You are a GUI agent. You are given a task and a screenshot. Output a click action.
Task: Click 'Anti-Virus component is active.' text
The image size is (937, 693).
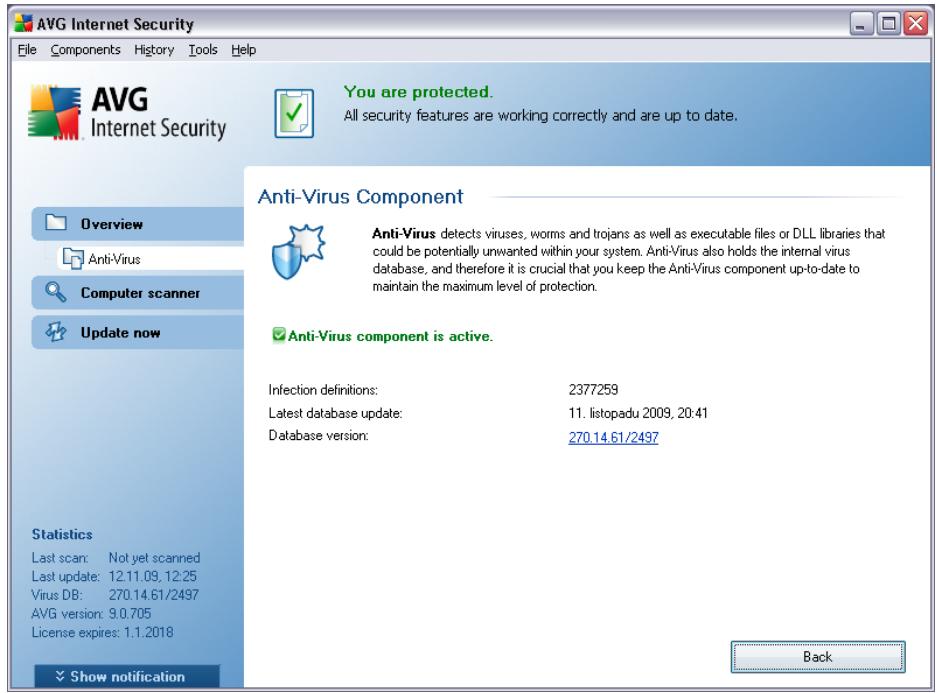pos(390,336)
